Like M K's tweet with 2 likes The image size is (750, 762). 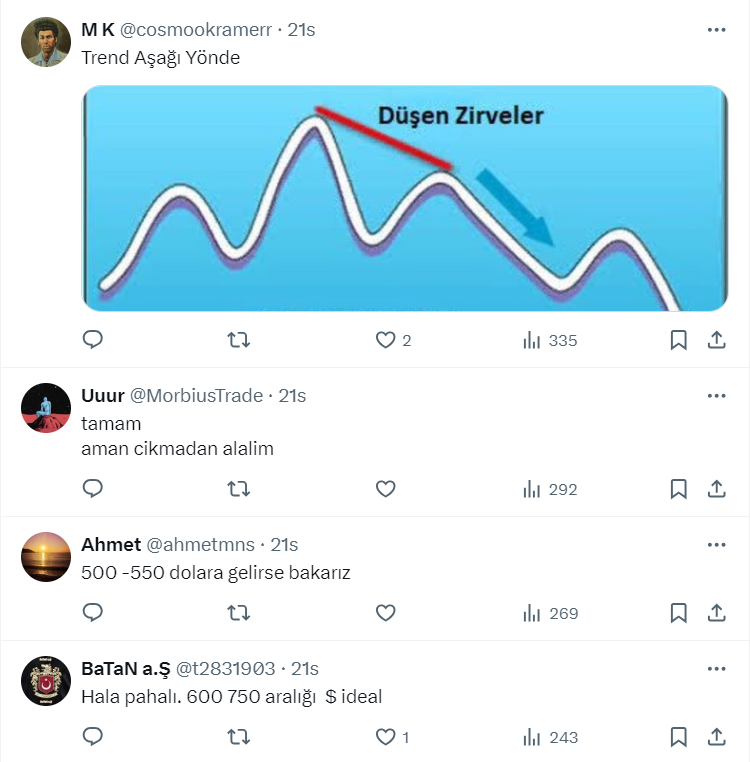(x=386, y=340)
